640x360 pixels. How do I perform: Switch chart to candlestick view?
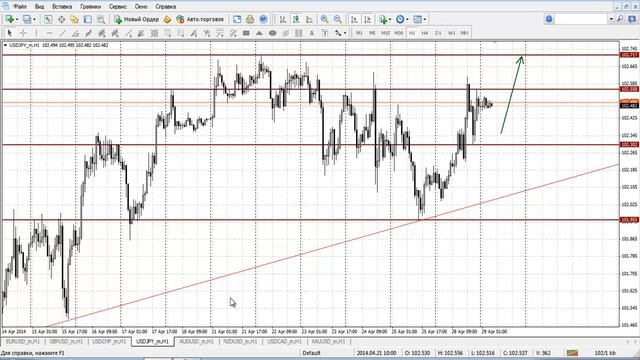click(x=296, y=19)
